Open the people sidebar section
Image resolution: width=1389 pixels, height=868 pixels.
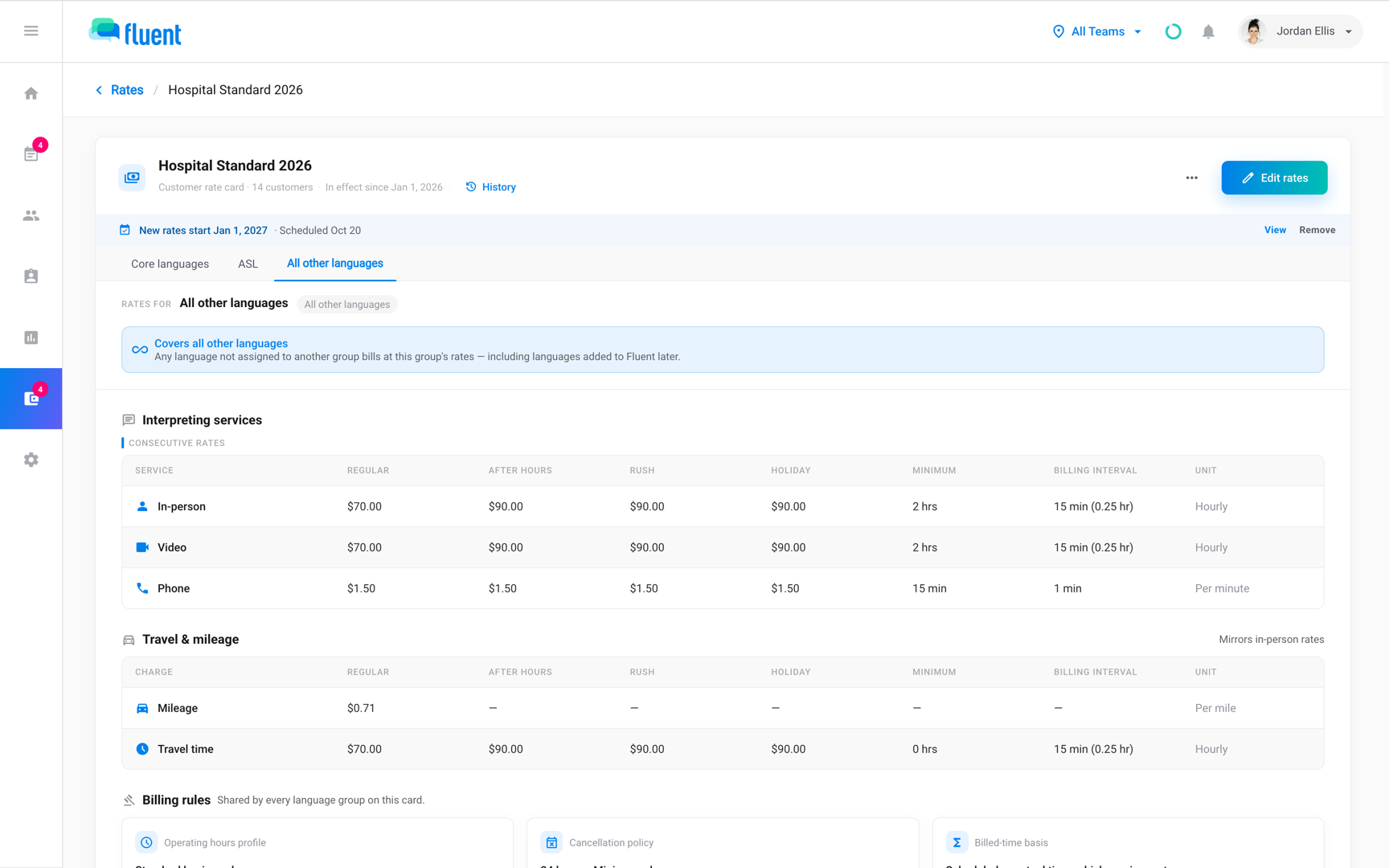coord(31,215)
